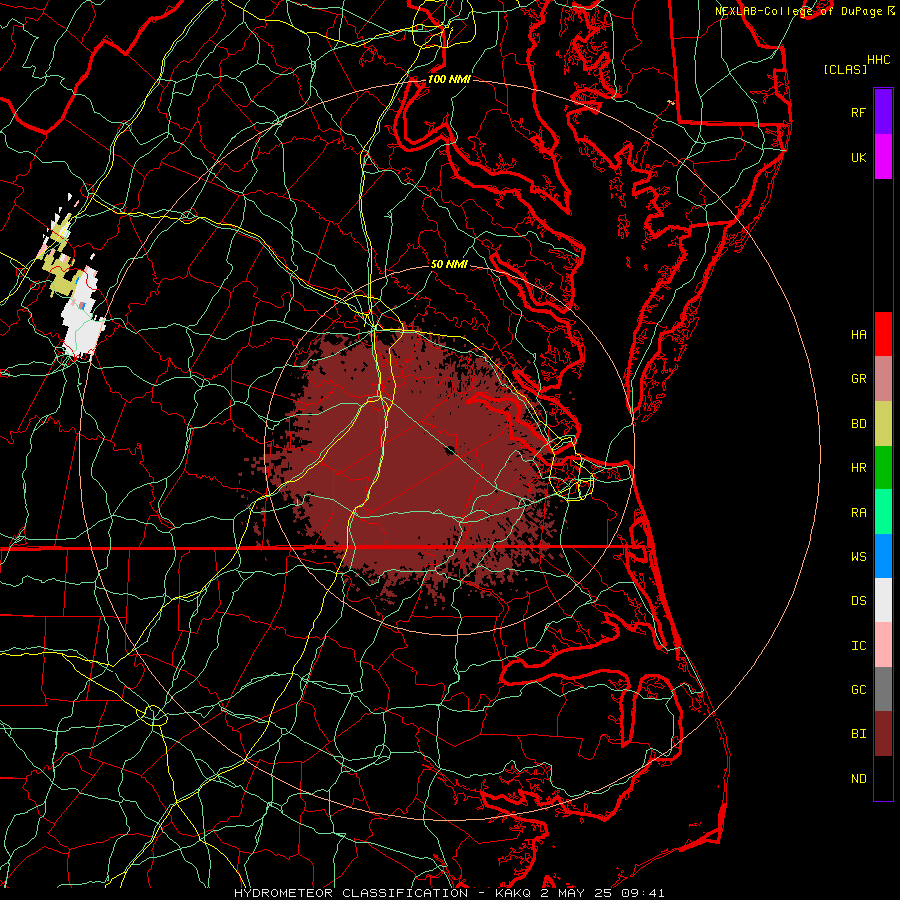Click the 100 NMI range ring label

[449, 79]
